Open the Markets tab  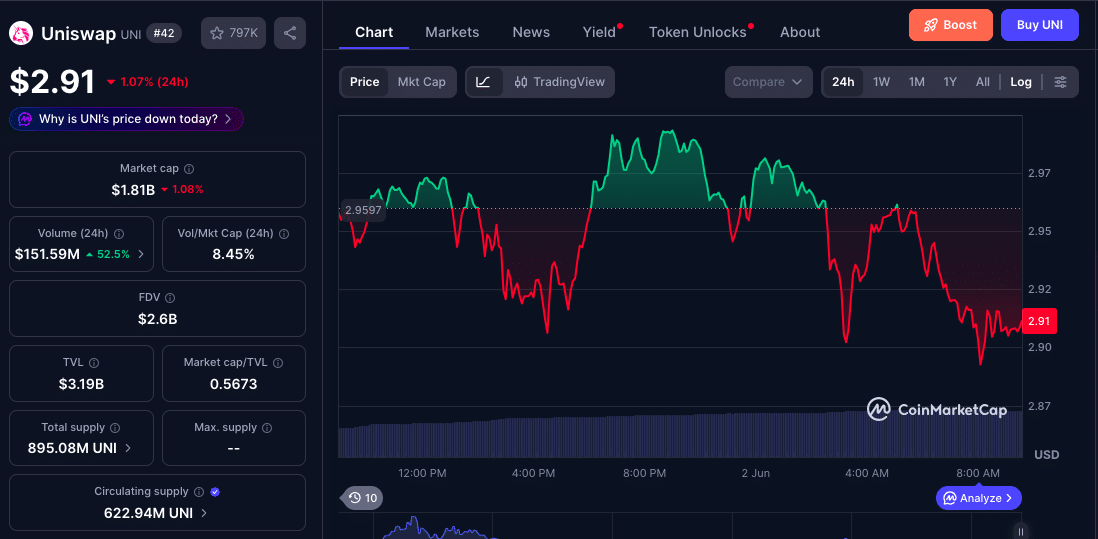point(452,32)
